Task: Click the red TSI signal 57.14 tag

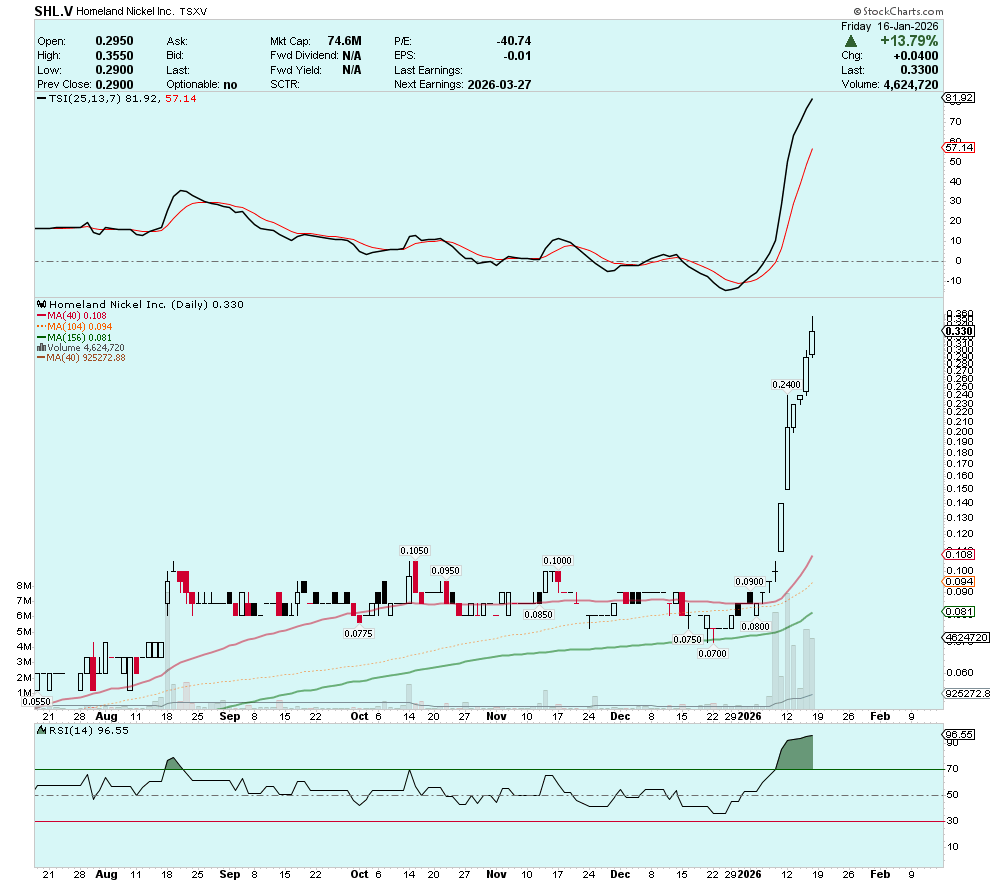Action: click(958, 148)
